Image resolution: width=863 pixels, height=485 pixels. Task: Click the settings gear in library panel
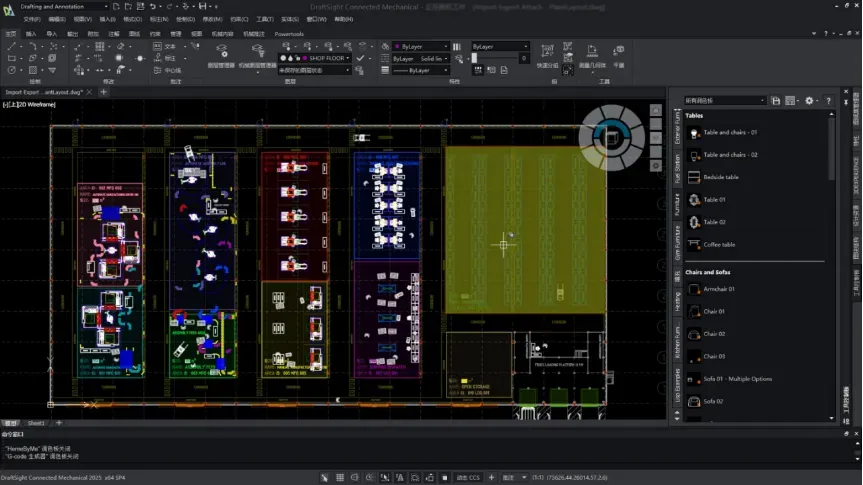809,101
